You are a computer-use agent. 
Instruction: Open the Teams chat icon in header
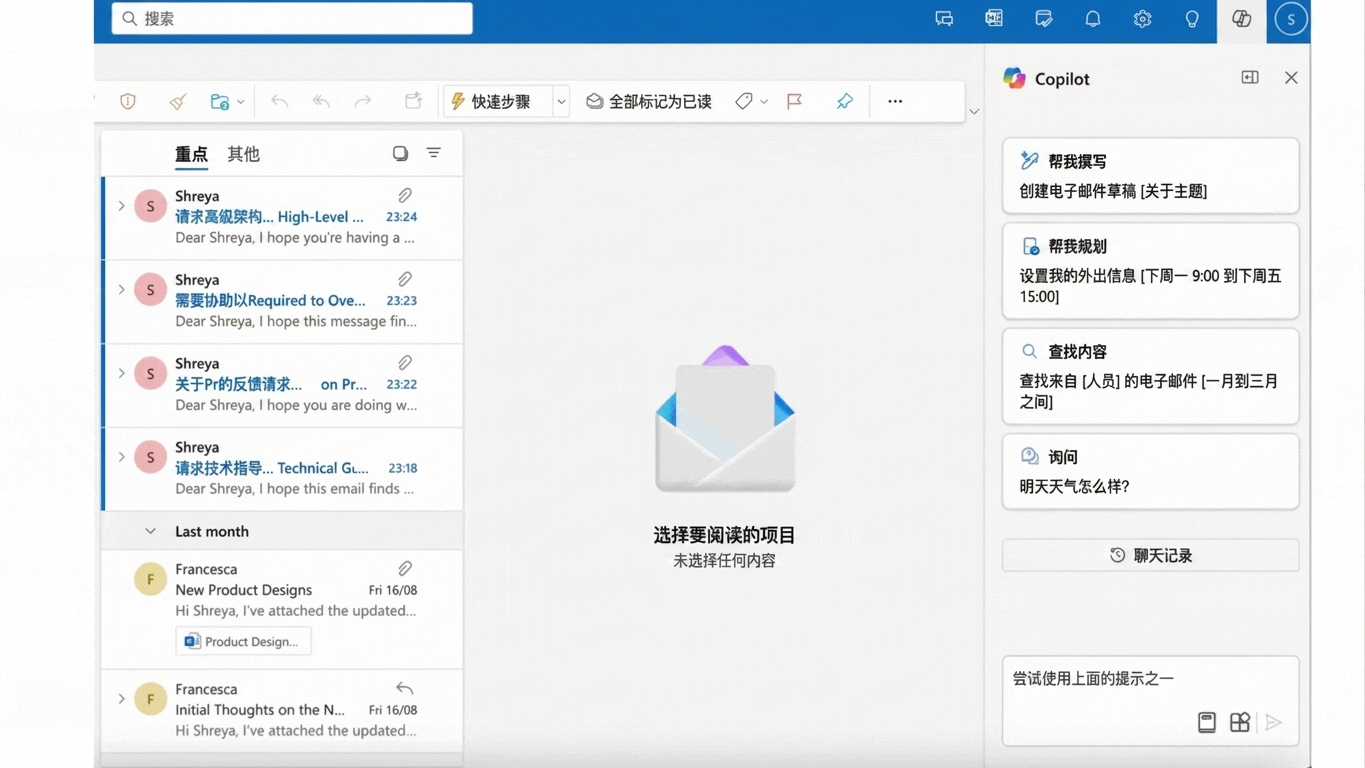click(944, 19)
